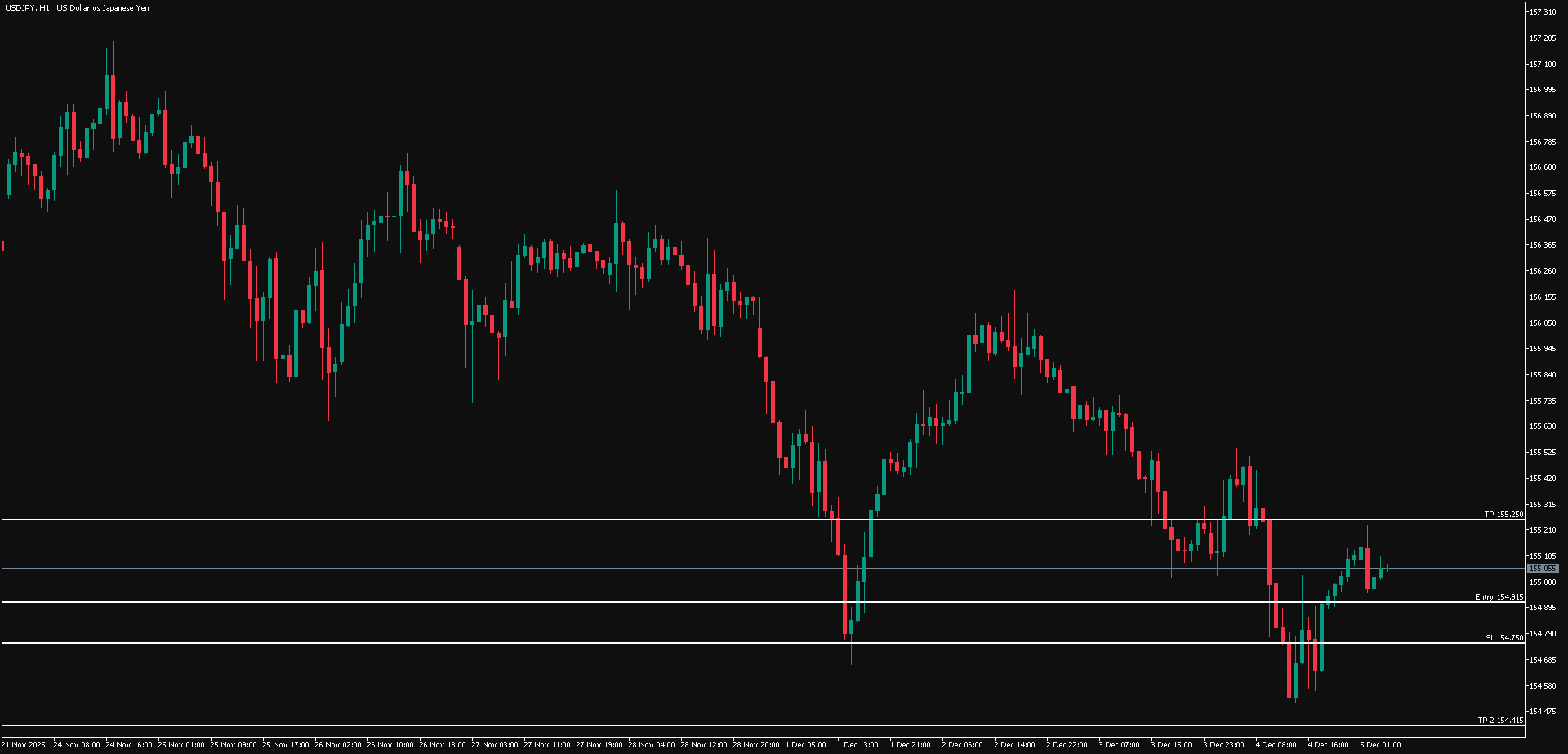Click the 156.575 price axis label
This screenshot has width=1568, height=754.
tap(1543, 194)
